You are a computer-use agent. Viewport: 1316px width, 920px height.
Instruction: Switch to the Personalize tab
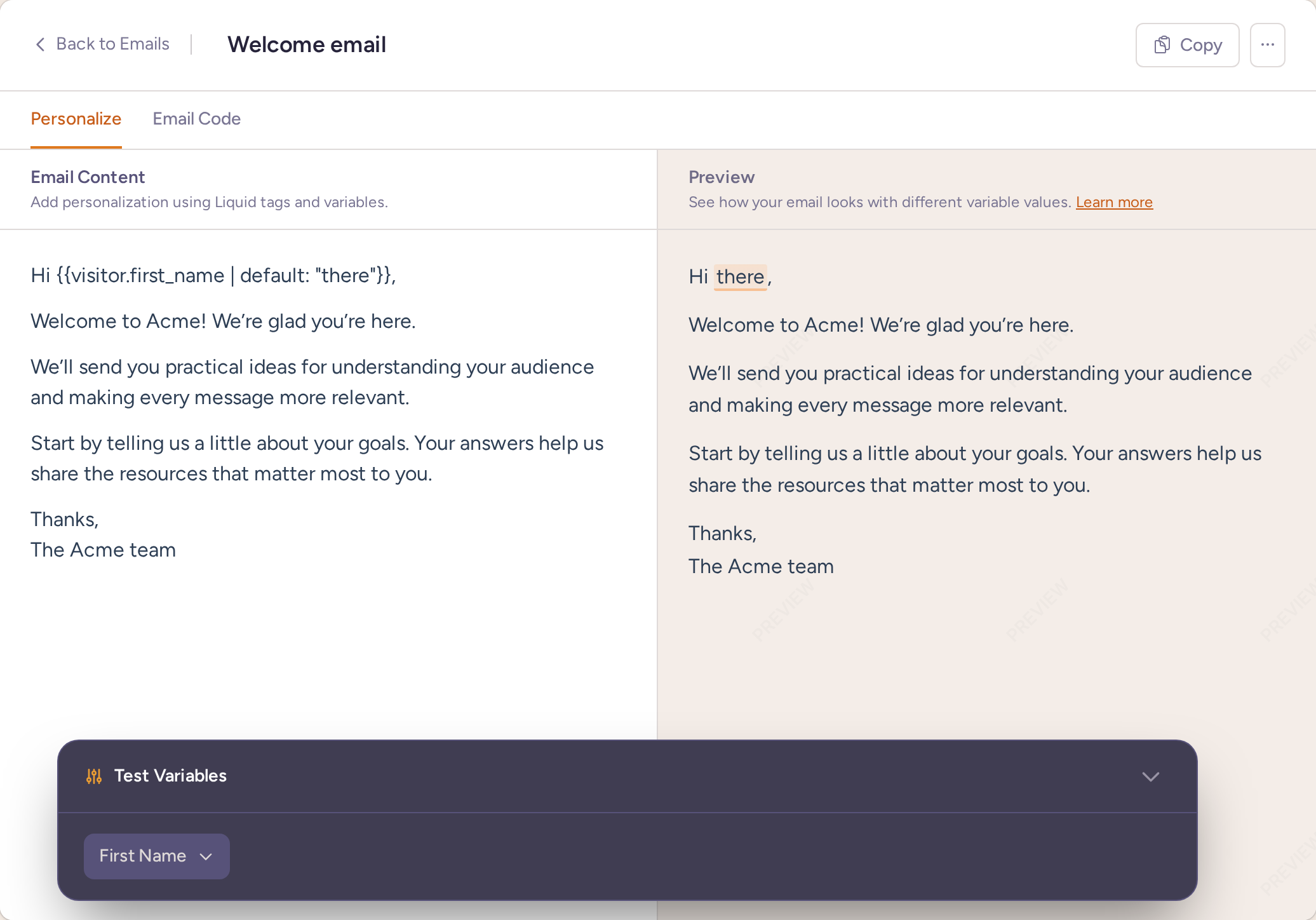pos(76,119)
